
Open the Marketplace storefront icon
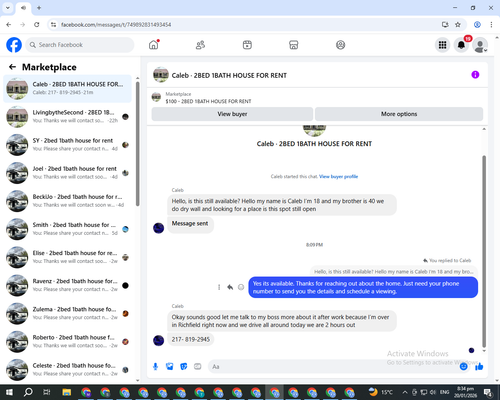tap(294, 45)
